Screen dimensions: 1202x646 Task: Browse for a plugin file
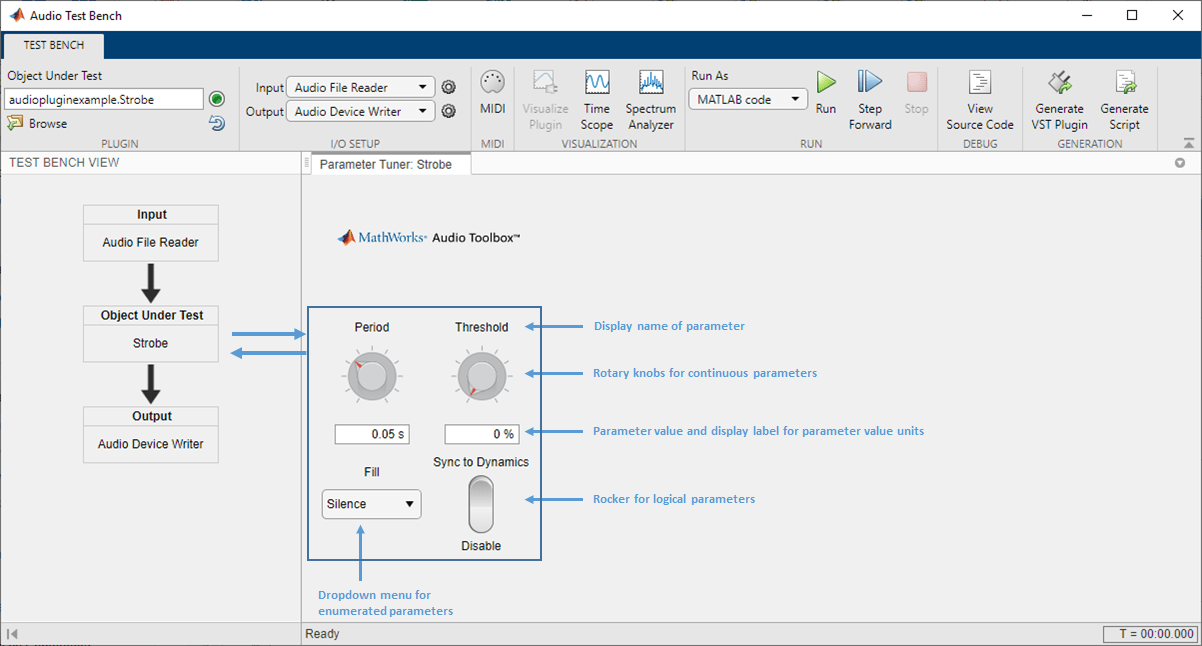38,123
